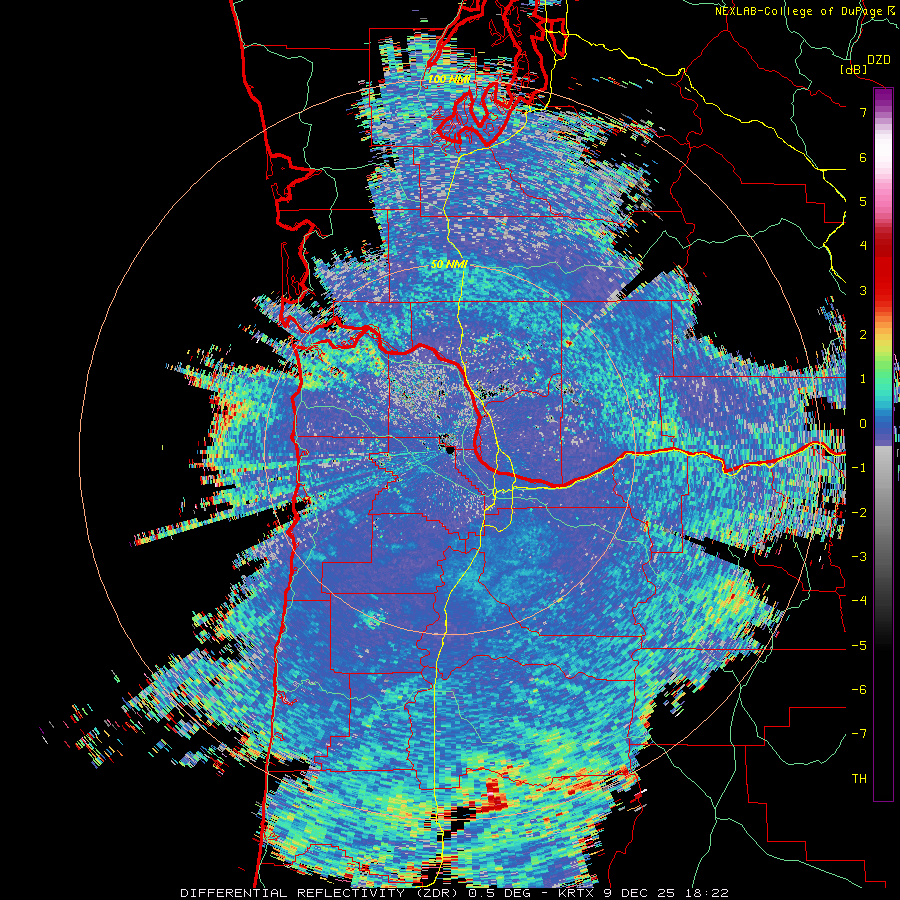Screen dimensions: 900x900
Task: Click the -6 dB scale label
Action: (859, 690)
